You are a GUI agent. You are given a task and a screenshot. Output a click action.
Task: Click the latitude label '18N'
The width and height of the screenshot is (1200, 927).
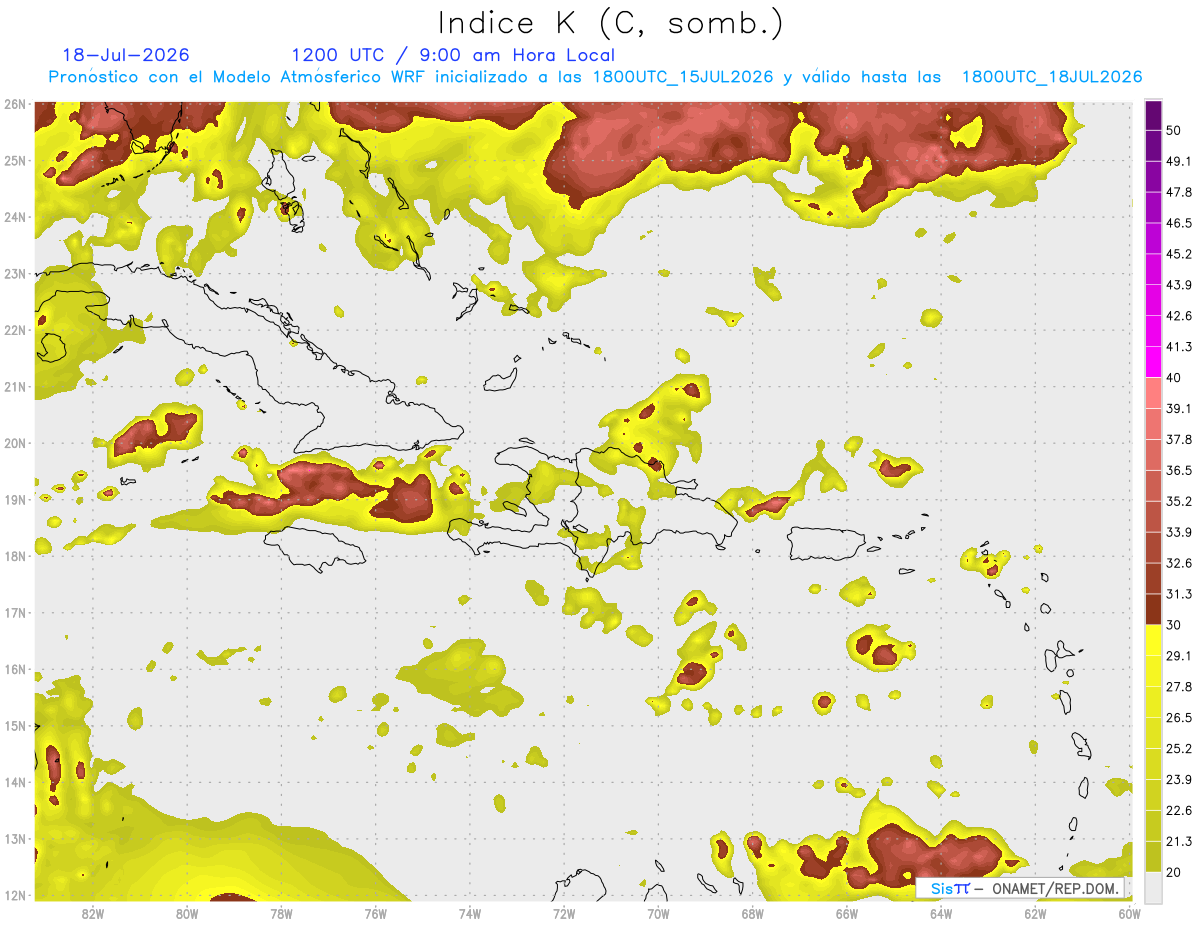14,556
